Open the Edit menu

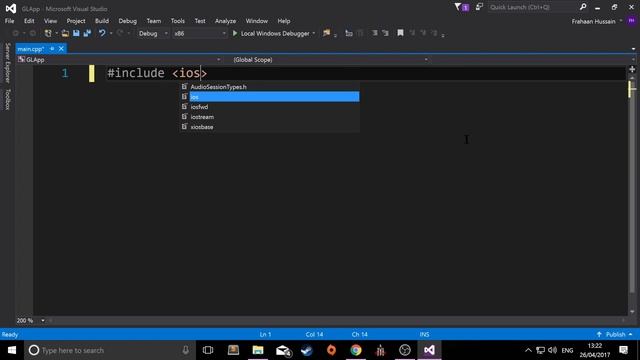(x=29, y=21)
